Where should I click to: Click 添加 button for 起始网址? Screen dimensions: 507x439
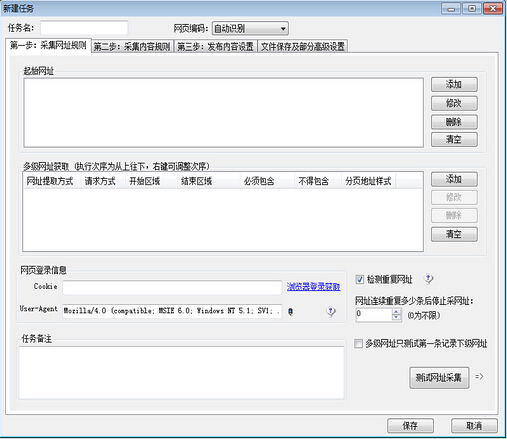pos(454,85)
